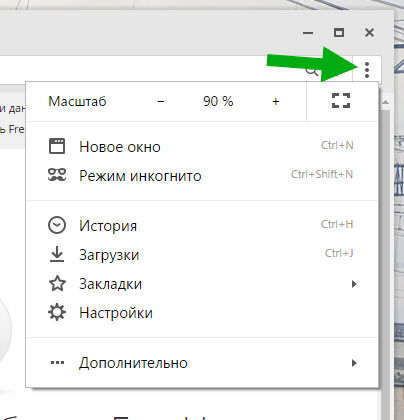Increase zoom with the plus button
This screenshot has width=404, height=420.
coord(276,101)
